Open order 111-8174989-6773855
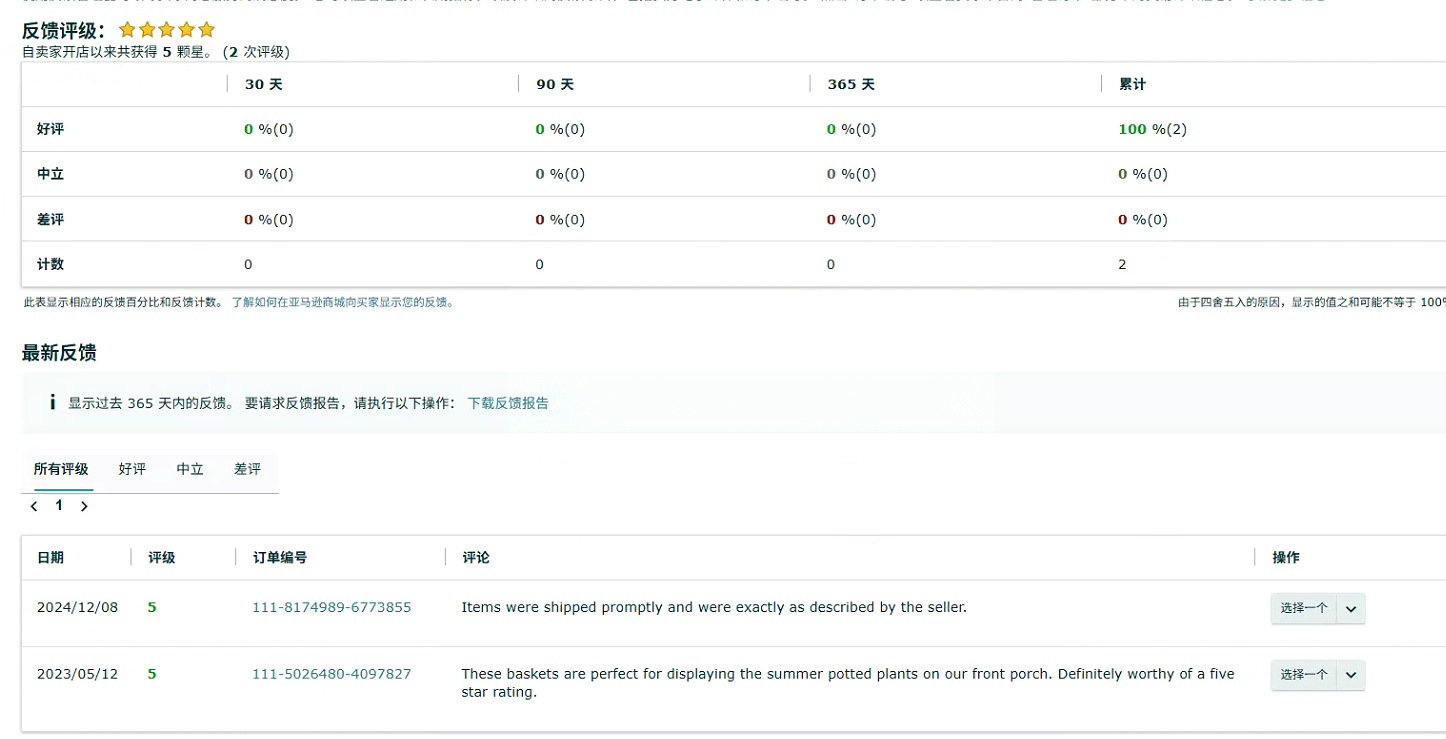Screen dimensions: 1446x739 331,607
